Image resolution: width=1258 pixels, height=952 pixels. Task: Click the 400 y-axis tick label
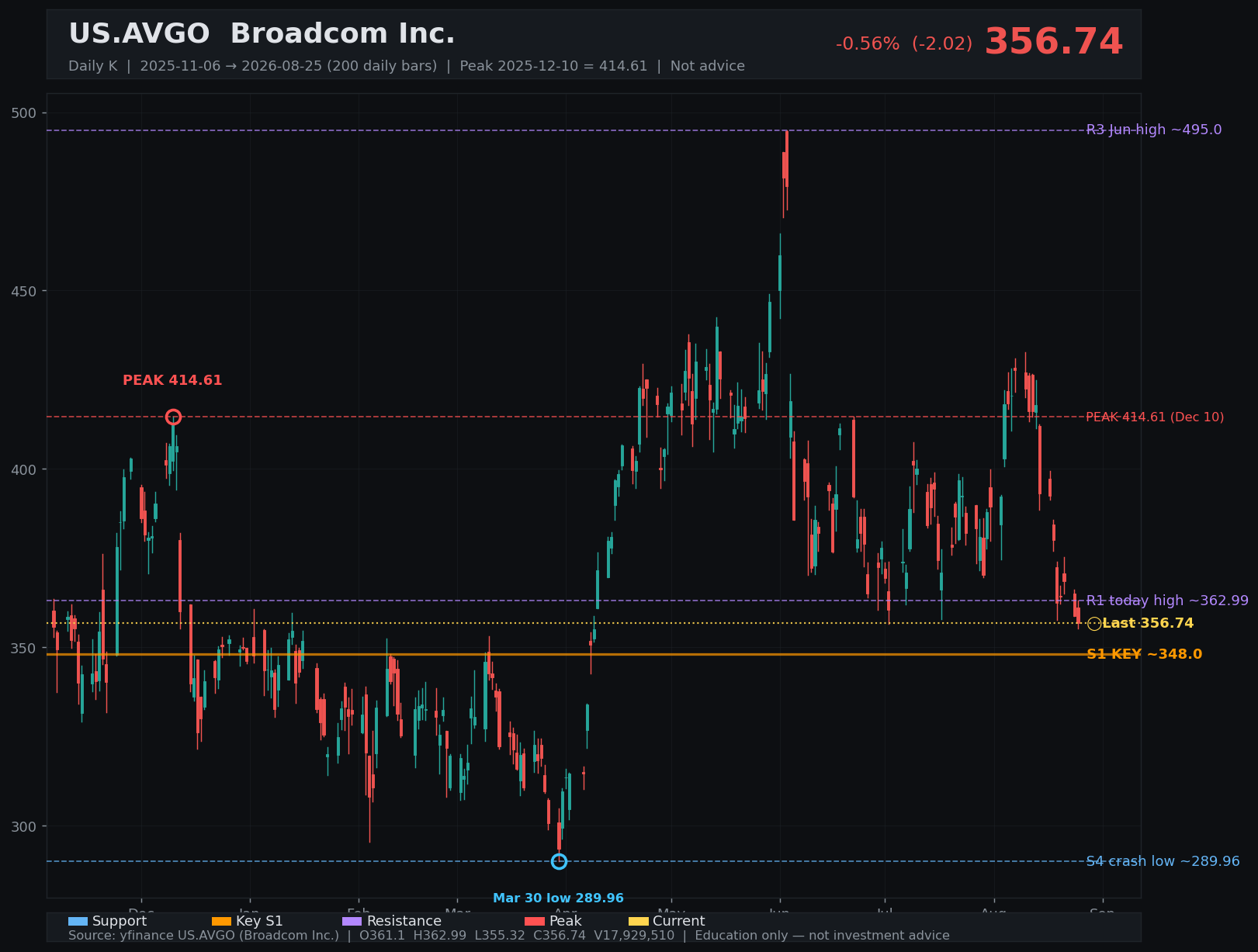[25, 470]
